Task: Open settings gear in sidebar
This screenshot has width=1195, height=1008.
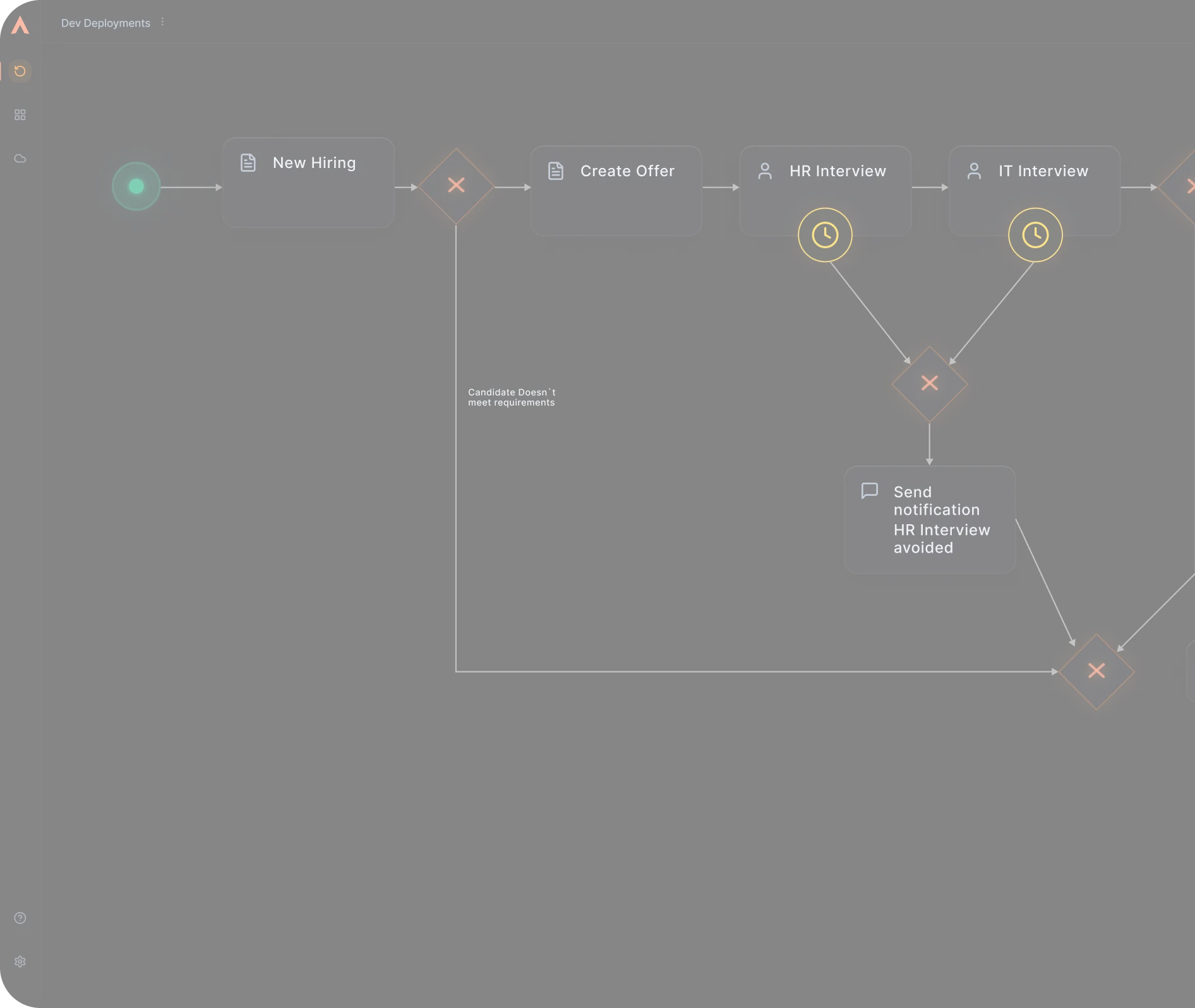Action: coord(20,961)
